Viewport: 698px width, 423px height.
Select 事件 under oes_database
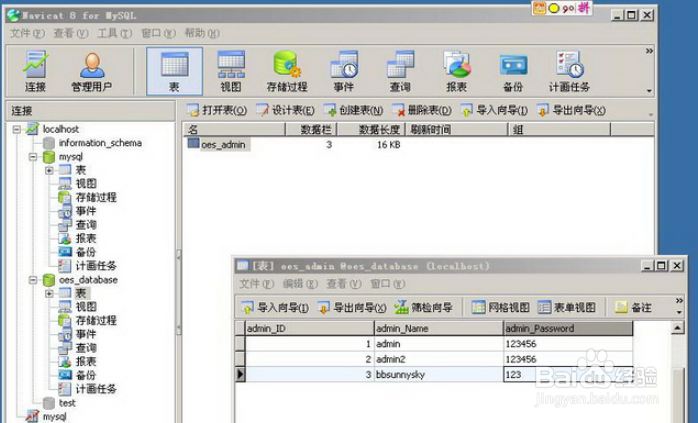(x=86, y=334)
